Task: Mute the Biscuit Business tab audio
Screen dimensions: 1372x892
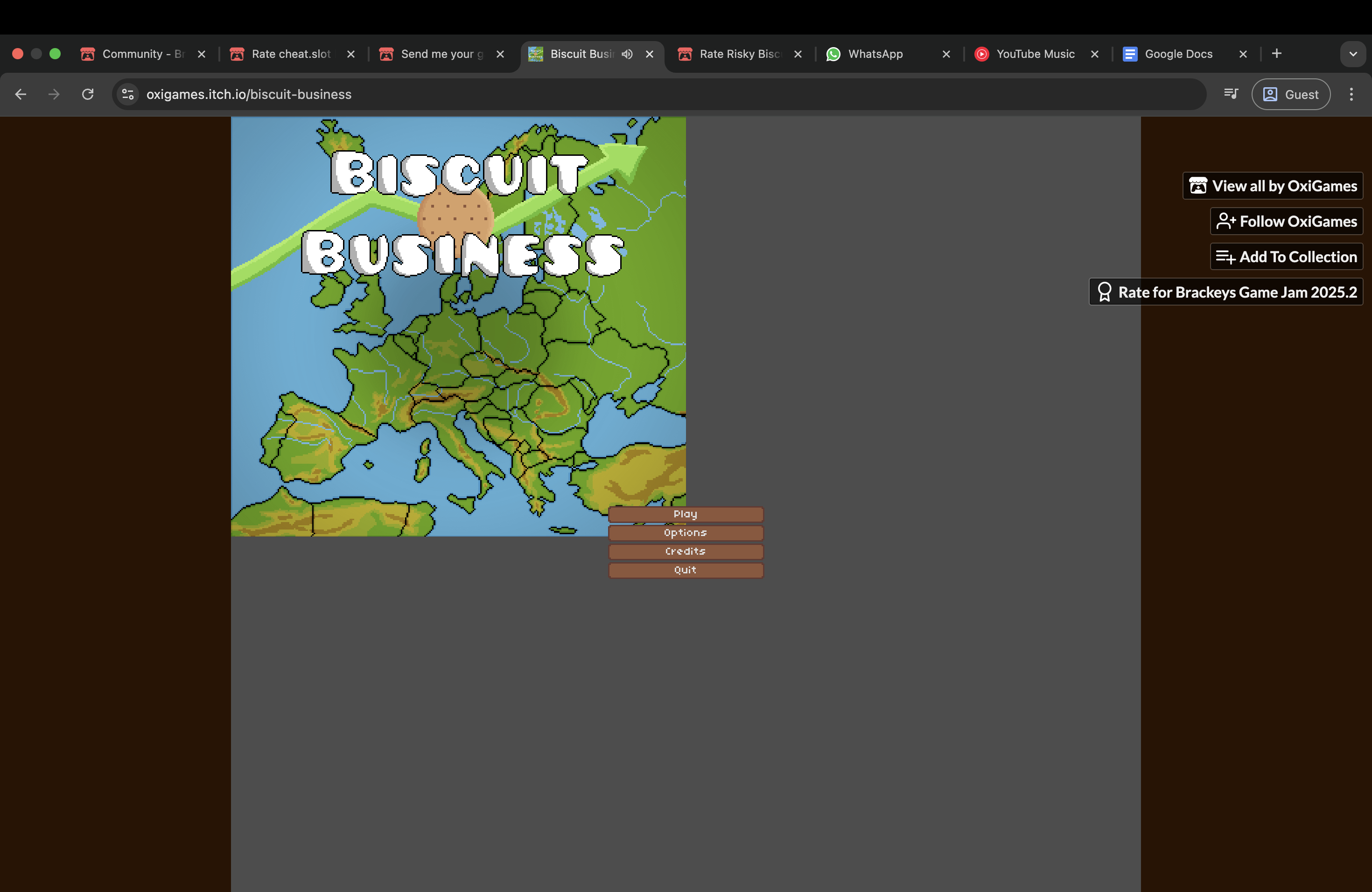Action: 628,54
